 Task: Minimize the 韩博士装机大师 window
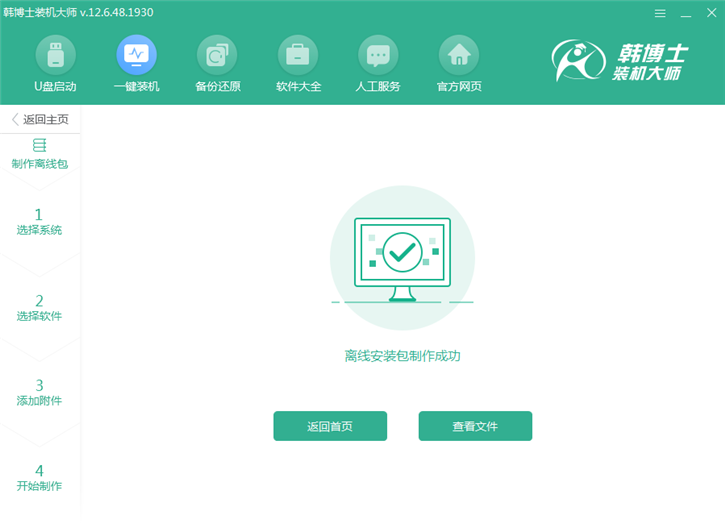coord(686,14)
